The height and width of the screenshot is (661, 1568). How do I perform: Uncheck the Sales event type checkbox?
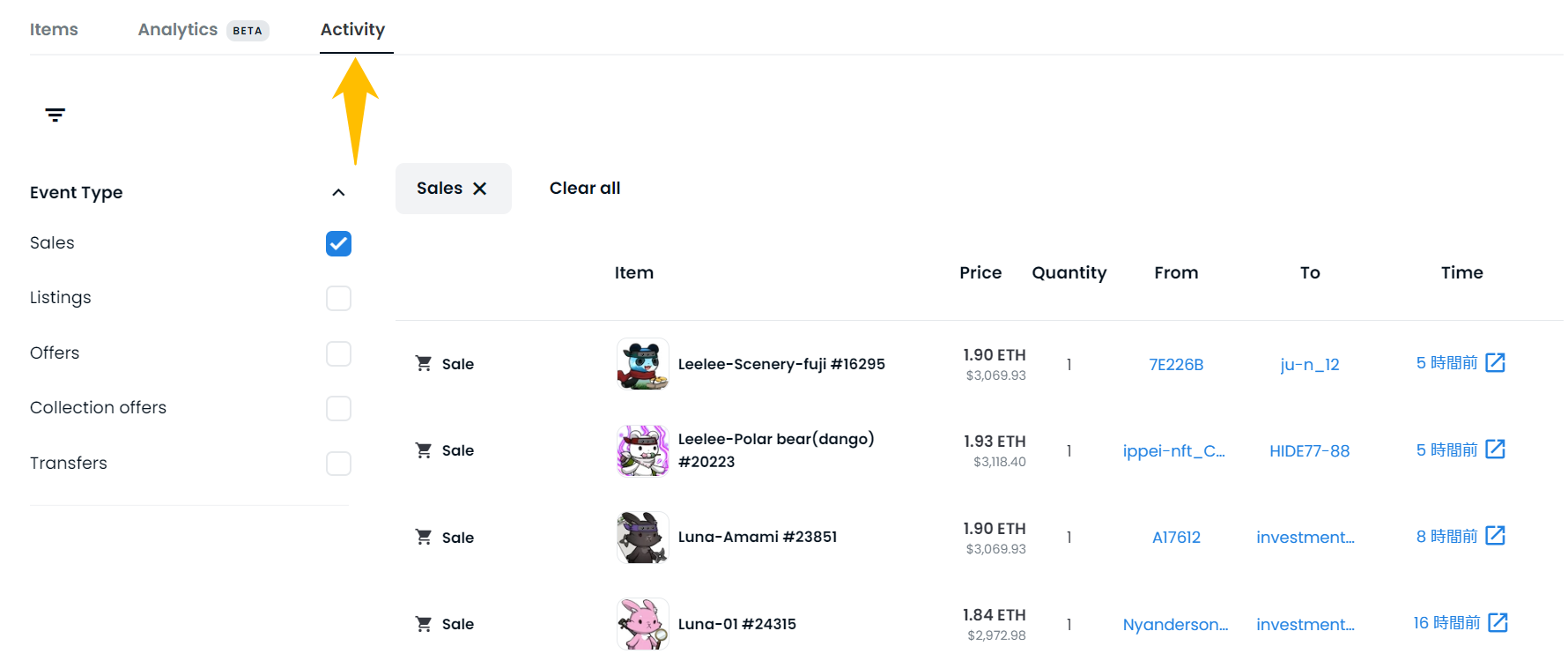click(x=338, y=243)
